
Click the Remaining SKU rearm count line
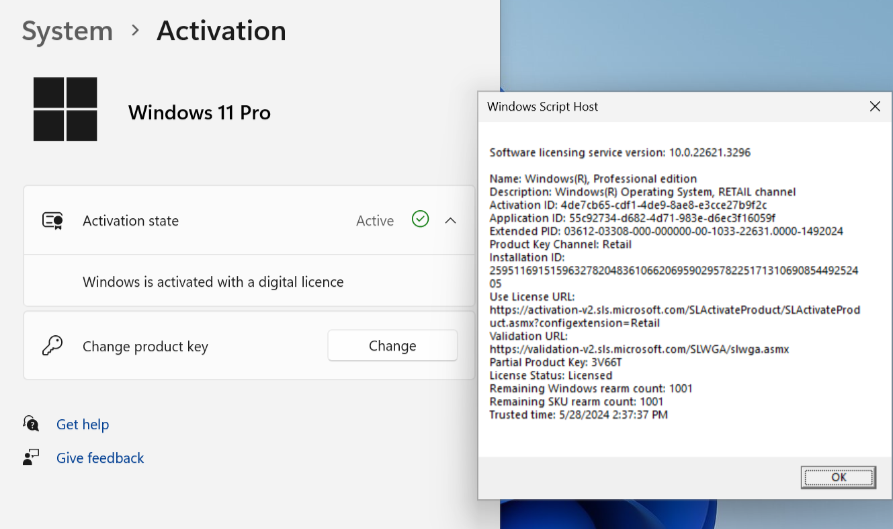click(576, 401)
